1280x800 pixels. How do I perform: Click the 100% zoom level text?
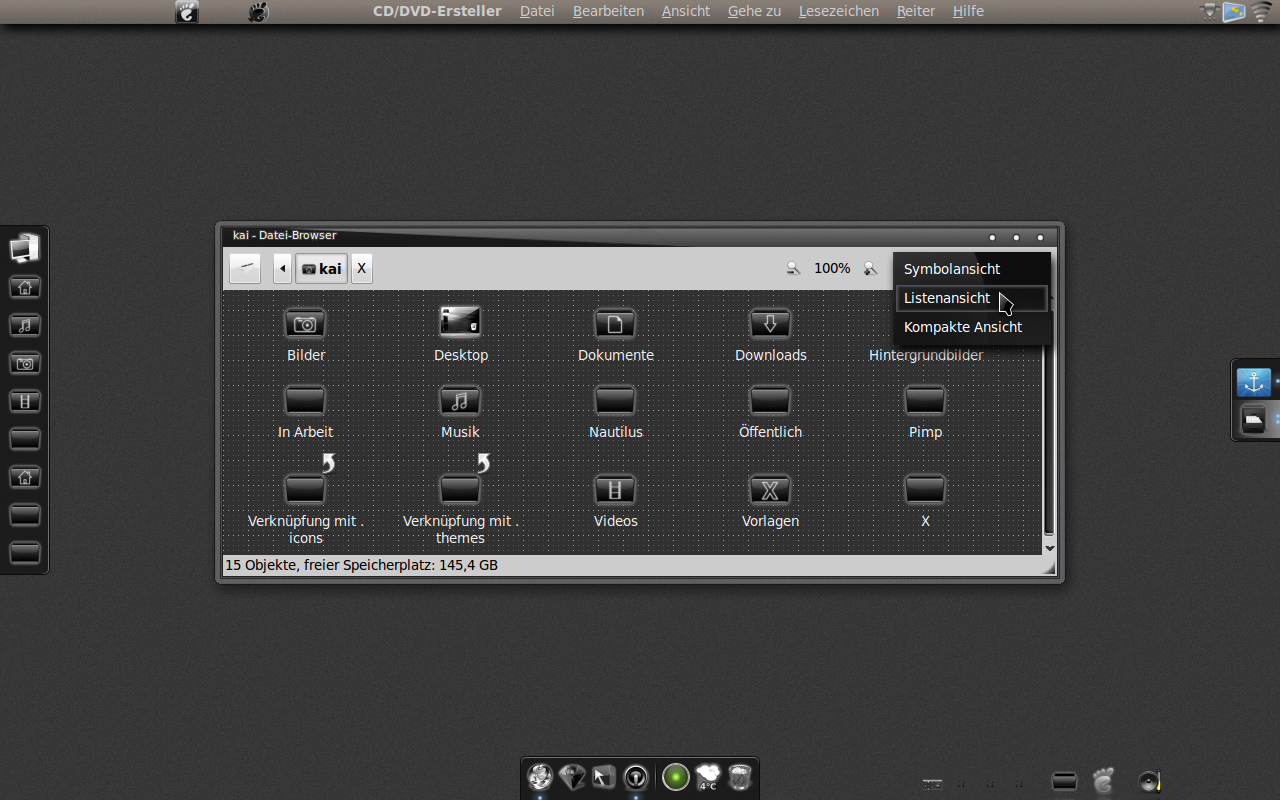pyautogui.click(x=832, y=268)
